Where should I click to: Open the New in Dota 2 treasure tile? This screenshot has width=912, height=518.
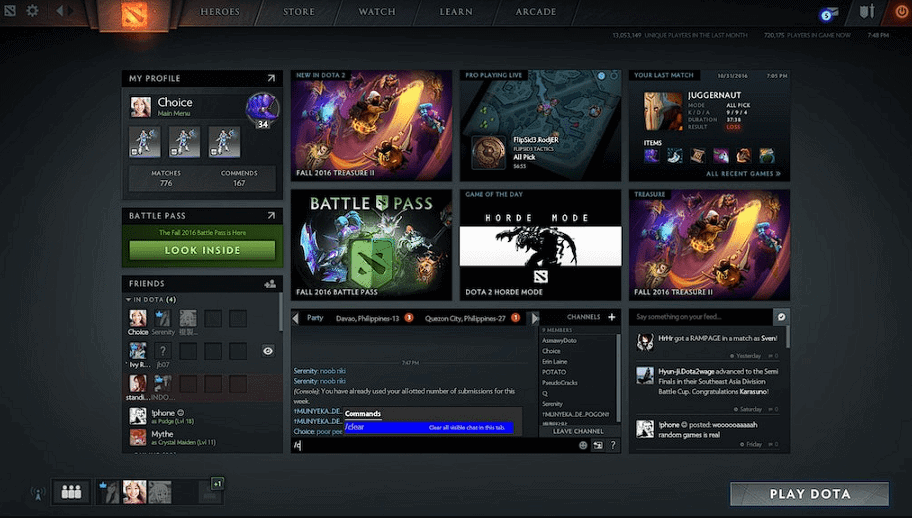point(371,125)
